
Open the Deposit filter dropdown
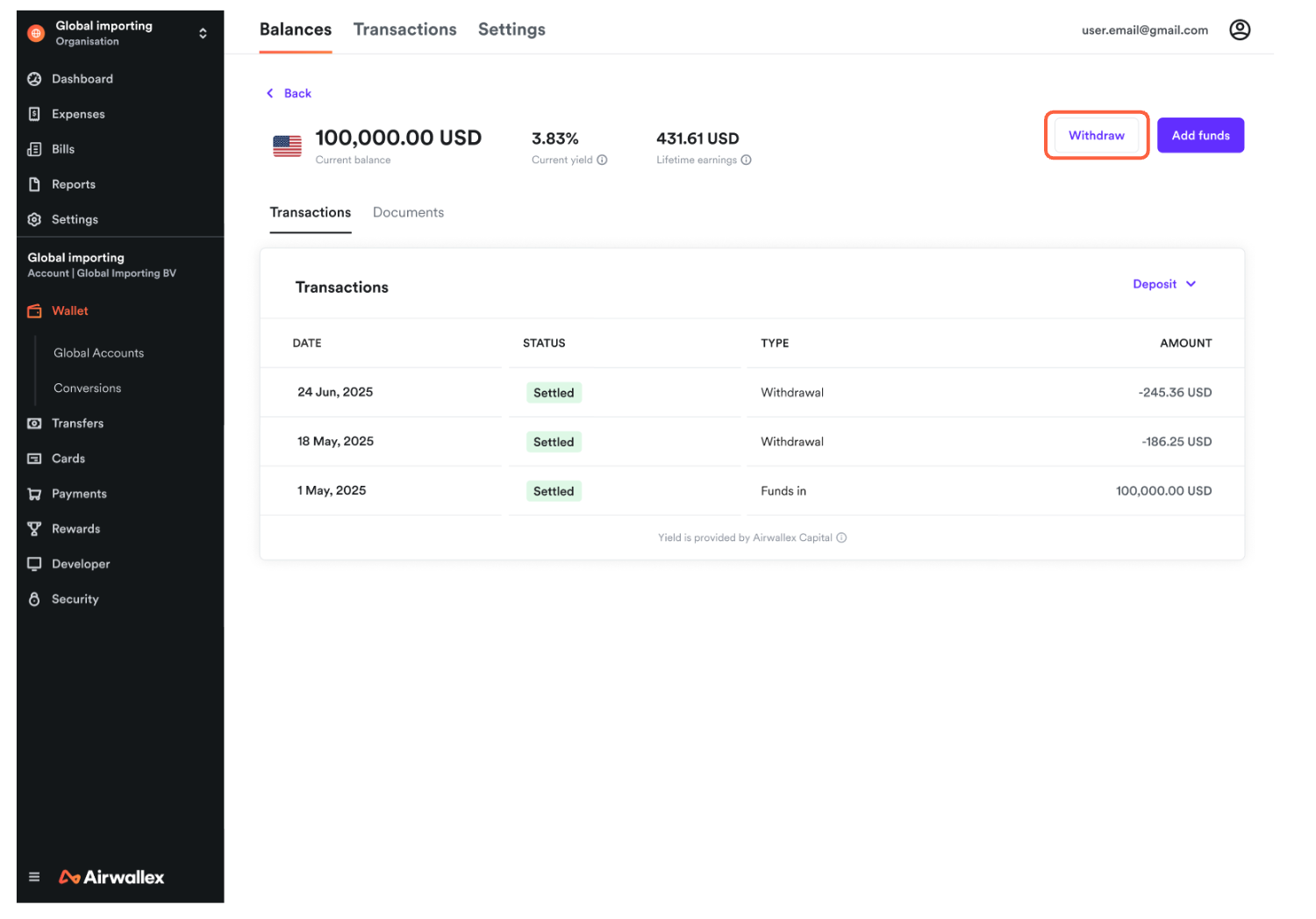[1163, 284]
